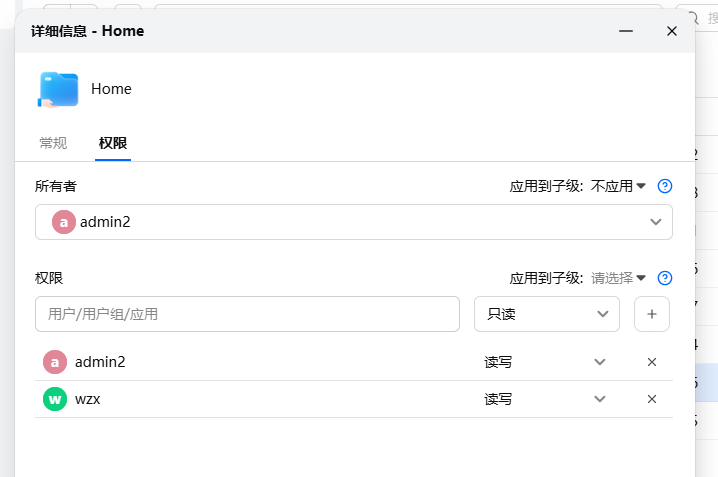Image resolution: width=718 pixels, height=477 pixels.
Task: Focus the 用户/用户组/应用 input field
Action: (x=247, y=314)
